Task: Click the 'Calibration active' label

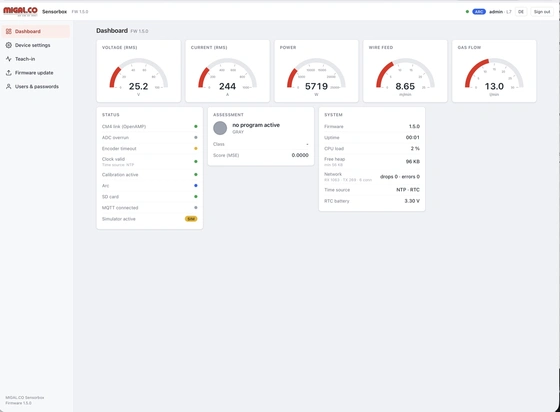Action: click(x=120, y=175)
